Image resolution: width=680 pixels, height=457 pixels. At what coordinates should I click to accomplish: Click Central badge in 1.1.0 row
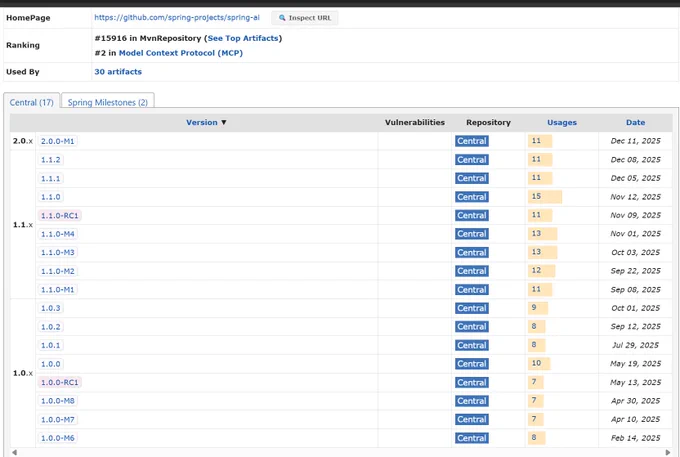click(472, 197)
